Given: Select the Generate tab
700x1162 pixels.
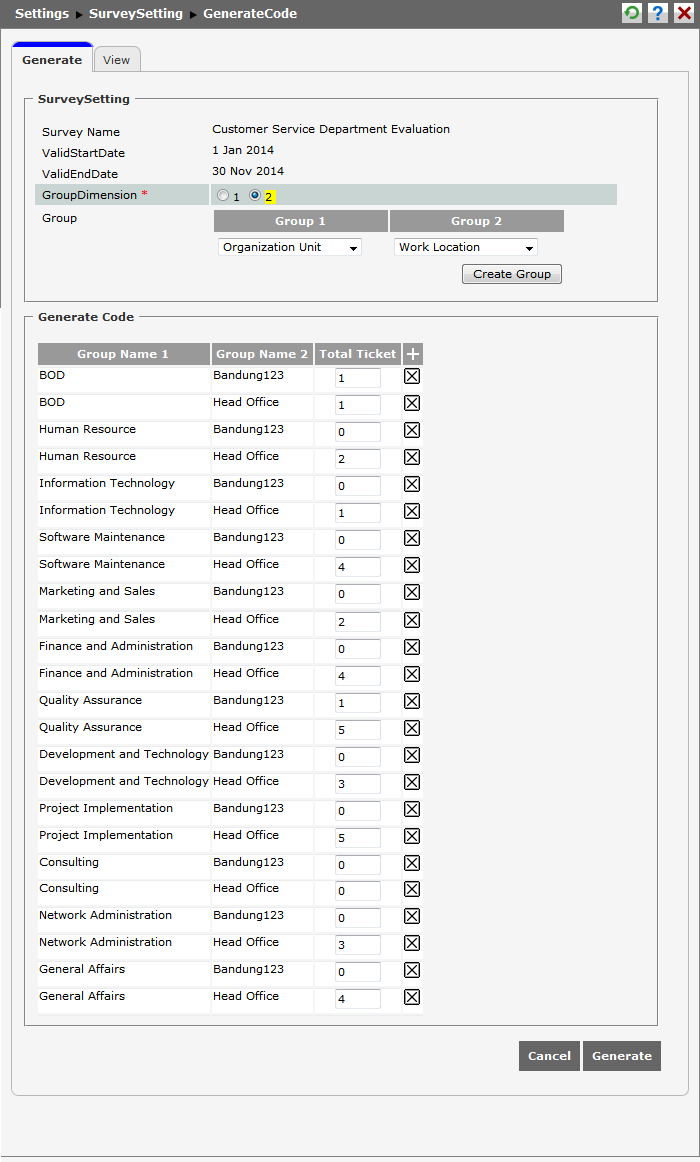Looking at the screenshot, I should click(x=52, y=60).
